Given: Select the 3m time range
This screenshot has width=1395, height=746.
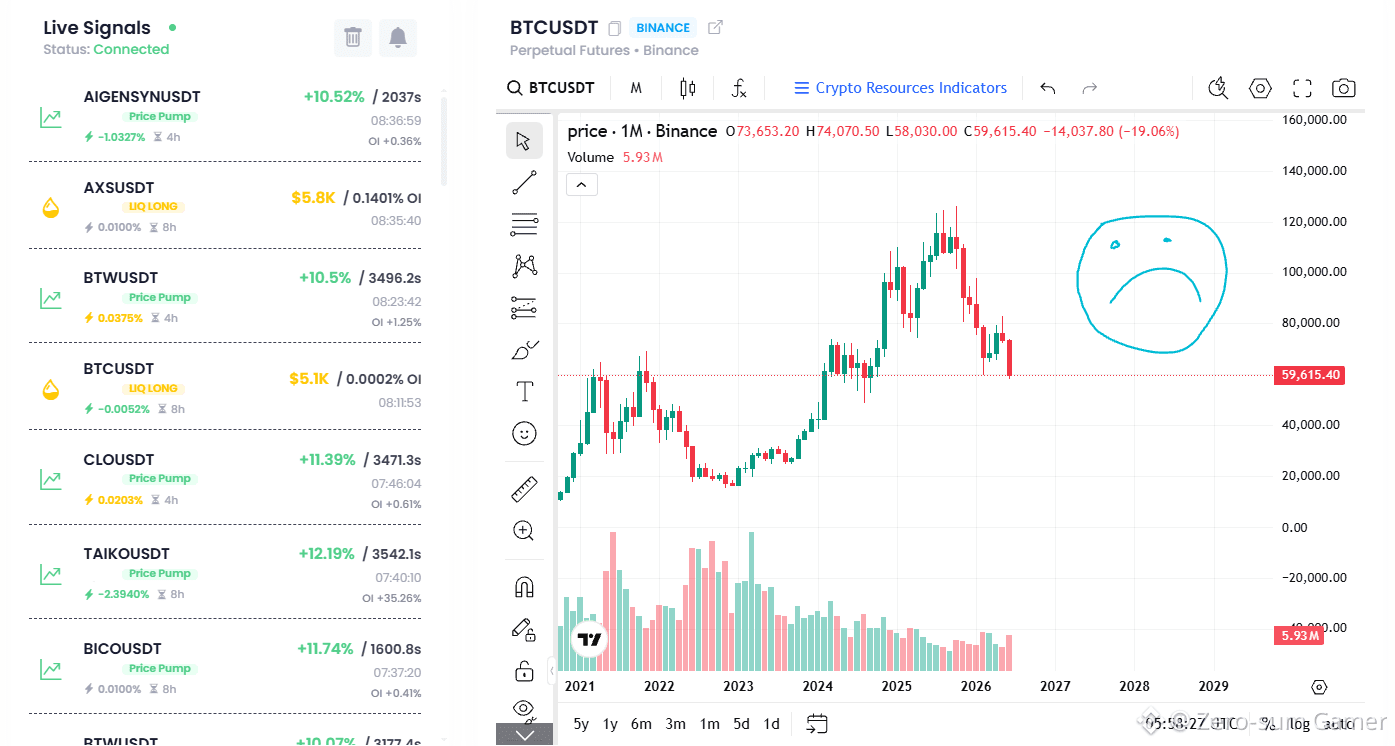Looking at the screenshot, I should [x=676, y=724].
